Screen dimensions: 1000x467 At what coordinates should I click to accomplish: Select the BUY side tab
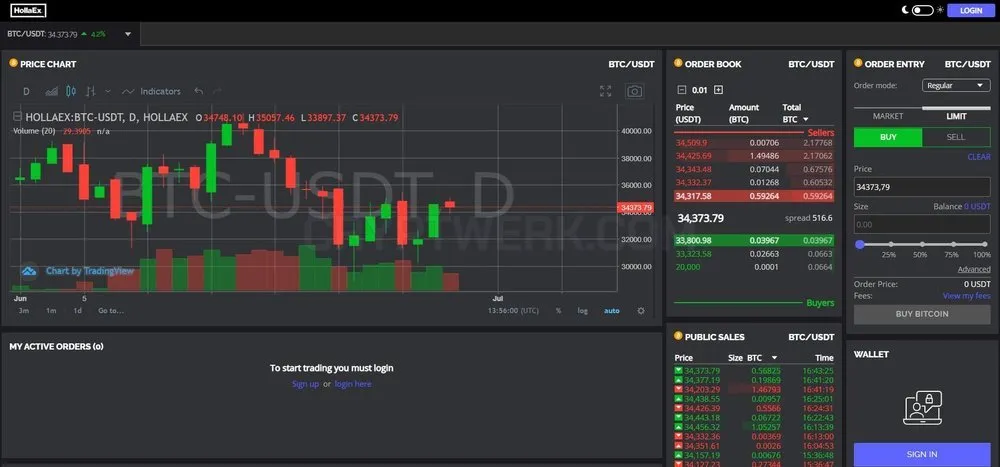coord(888,137)
